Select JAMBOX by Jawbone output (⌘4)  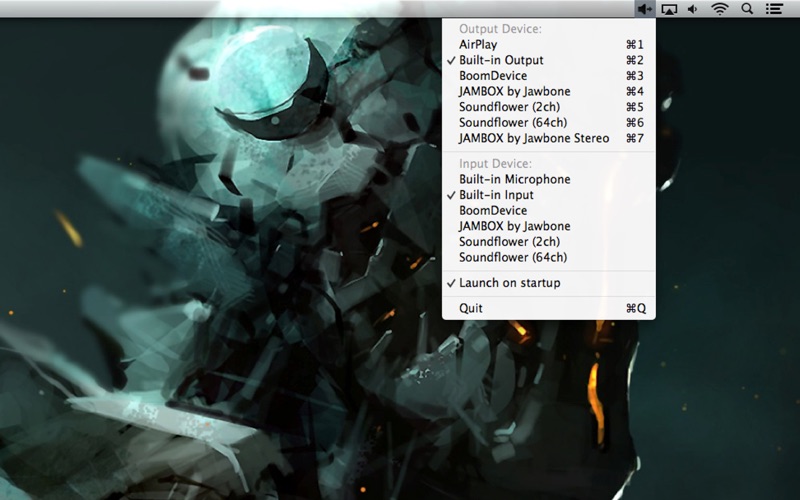click(x=548, y=91)
